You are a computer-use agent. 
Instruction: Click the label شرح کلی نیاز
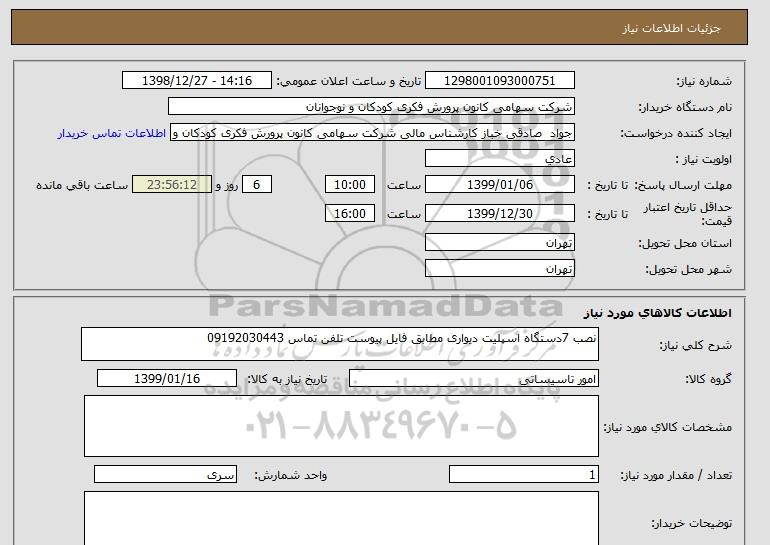[695, 345]
